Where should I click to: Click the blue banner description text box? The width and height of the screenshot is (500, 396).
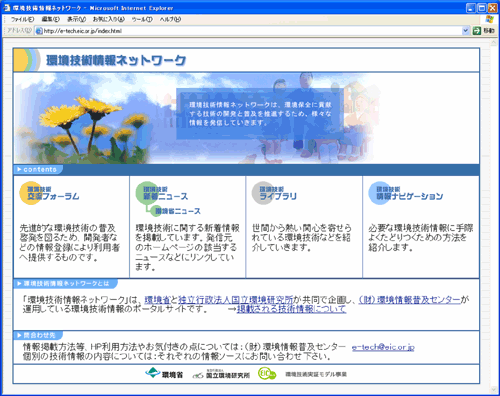(x=260, y=114)
